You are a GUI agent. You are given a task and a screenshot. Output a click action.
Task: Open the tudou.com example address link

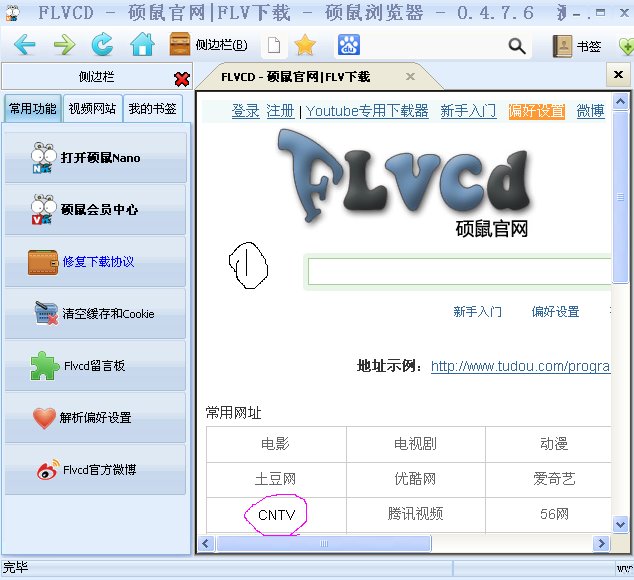pos(520,366)
